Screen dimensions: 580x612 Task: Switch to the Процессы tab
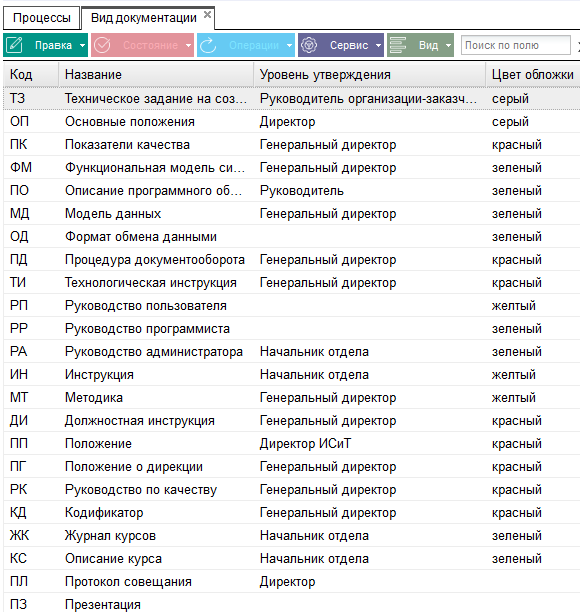coord(42,18)
